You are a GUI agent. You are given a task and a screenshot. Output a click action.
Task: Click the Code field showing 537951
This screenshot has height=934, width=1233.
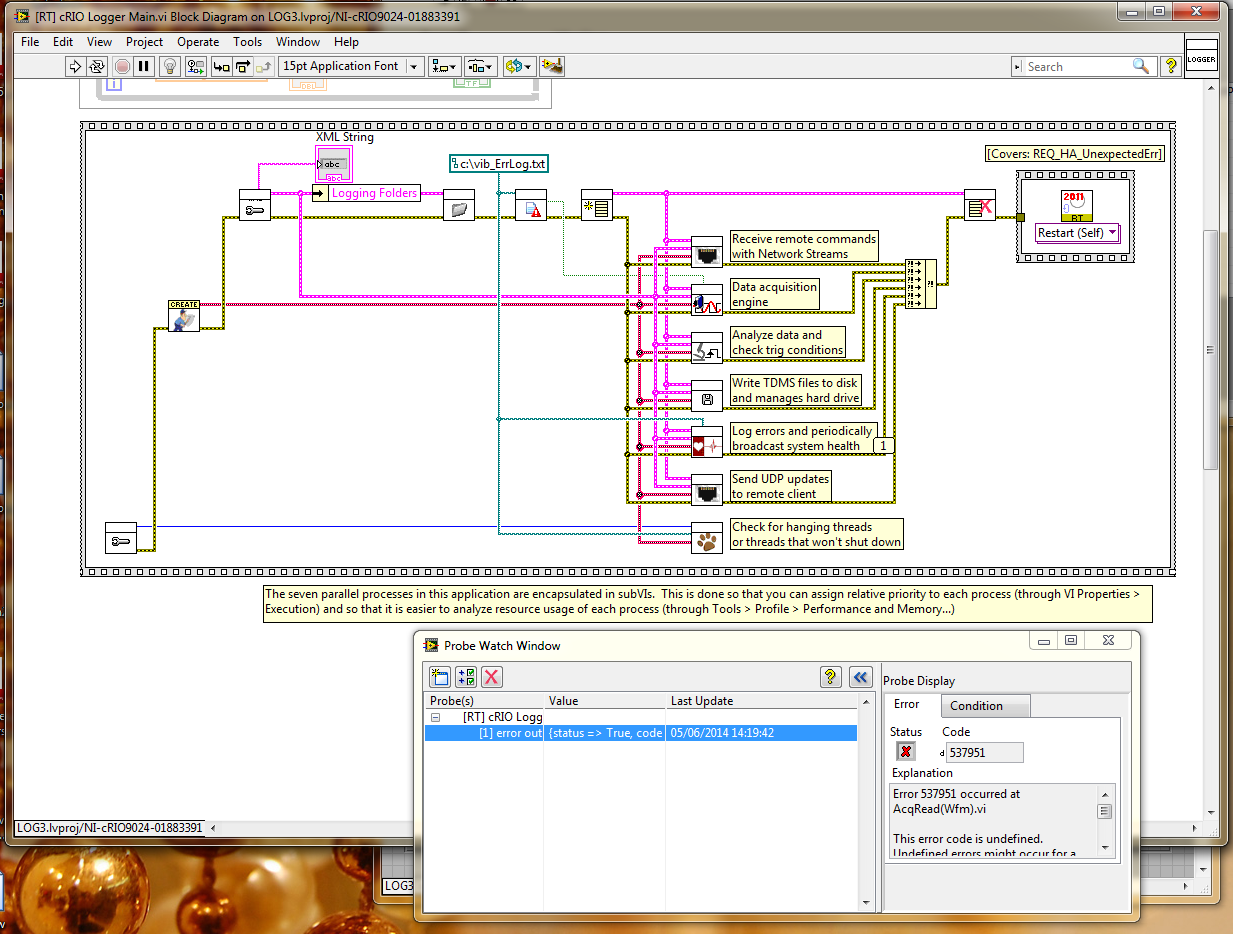tap(985, 752)
